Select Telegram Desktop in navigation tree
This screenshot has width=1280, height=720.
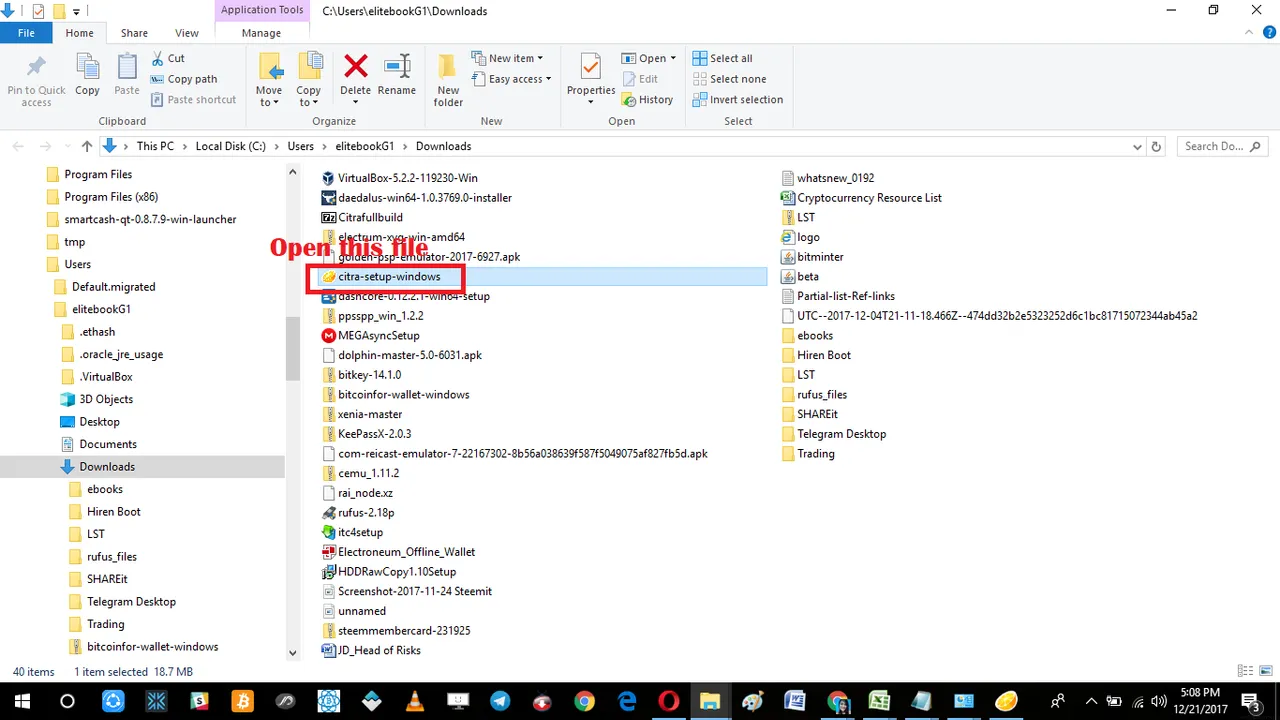pos(131,602)
